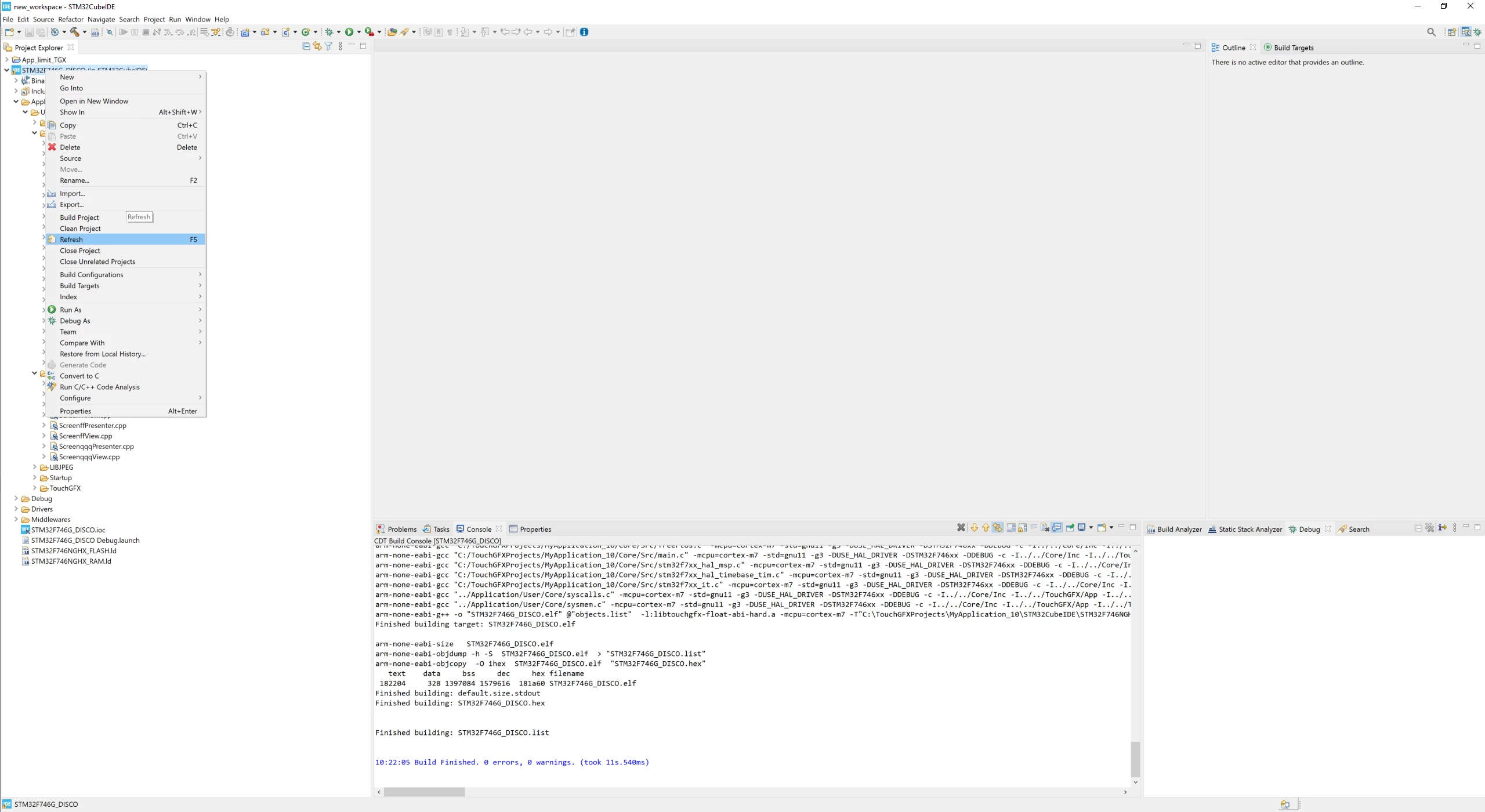Click the console horizontal scrollbar thumb
This screenshot has width=1485, height=812.
tap(424, 792)
